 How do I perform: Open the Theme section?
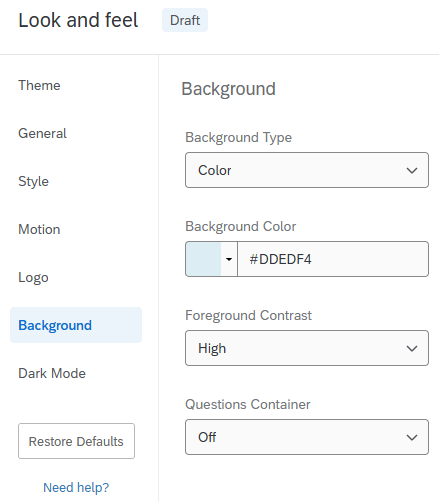pos(39,85)
